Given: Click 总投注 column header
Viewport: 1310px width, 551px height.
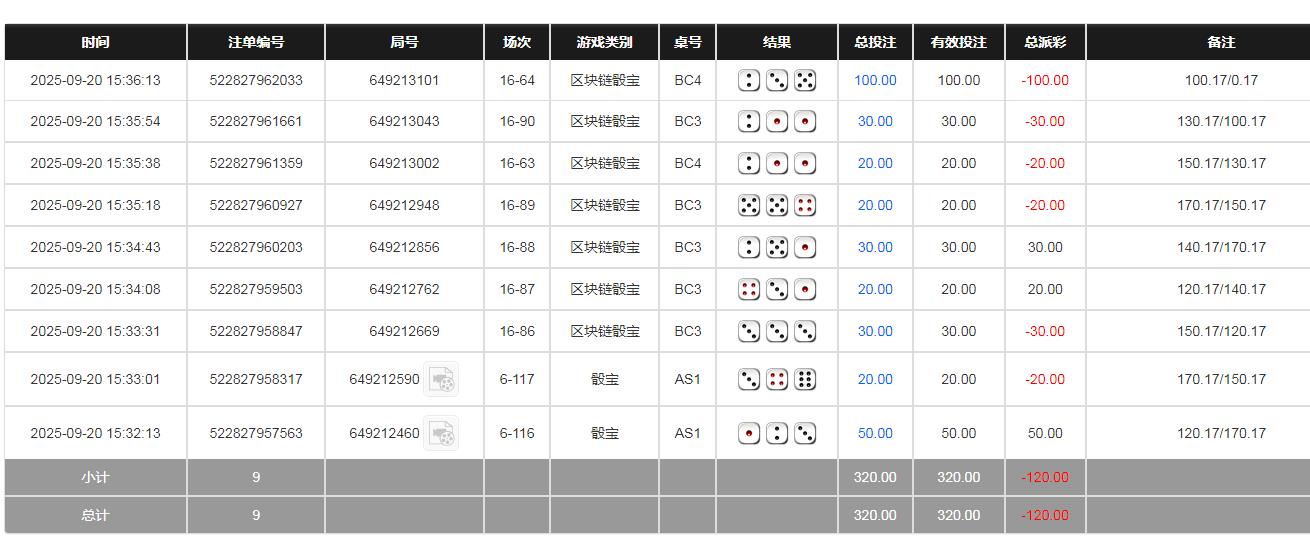Looking at the screenshot, I should (x=875, y=42).
